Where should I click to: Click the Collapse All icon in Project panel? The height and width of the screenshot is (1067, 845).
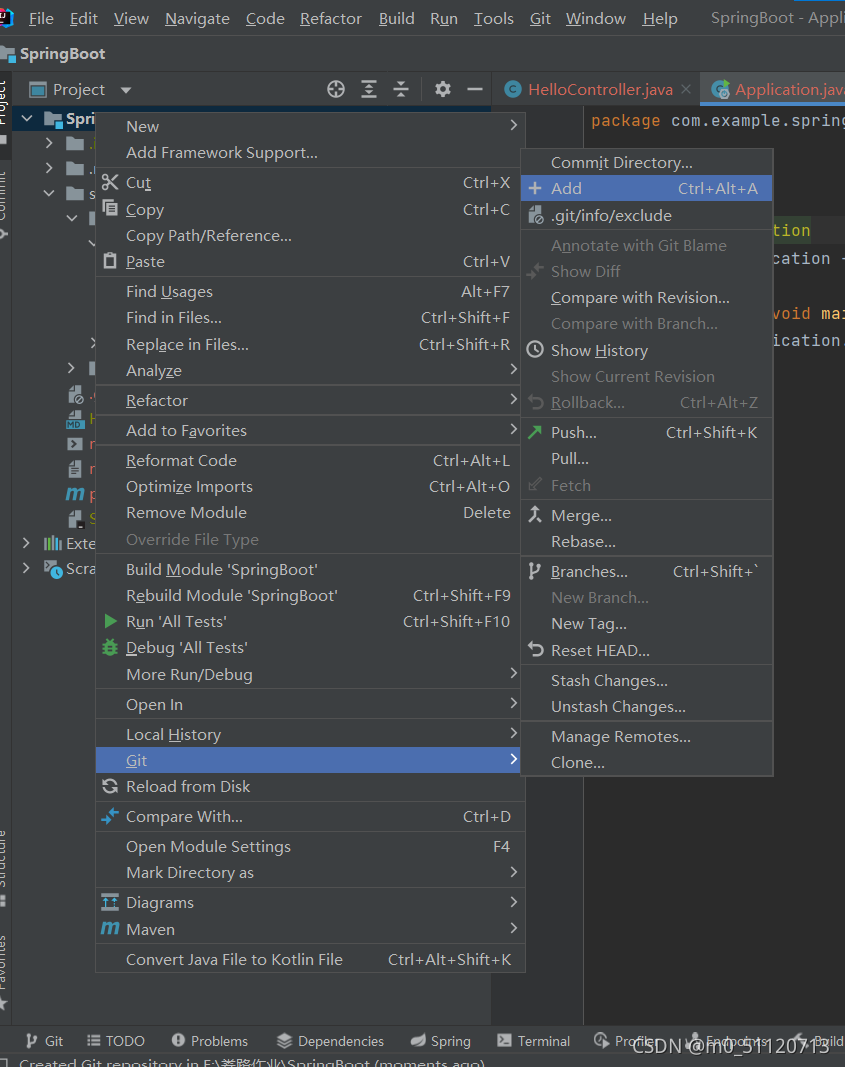click(x=401, y=89)
